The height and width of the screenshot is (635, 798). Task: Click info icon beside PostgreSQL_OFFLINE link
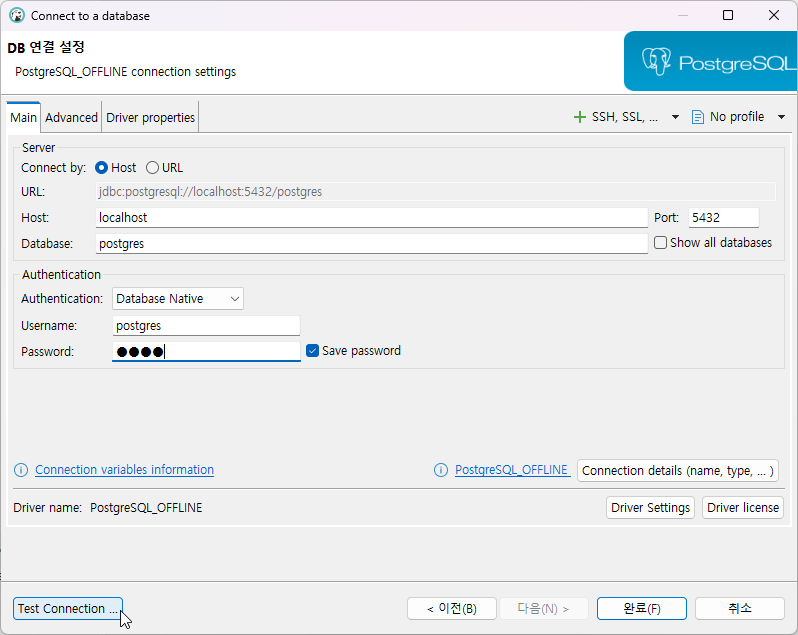441,470
